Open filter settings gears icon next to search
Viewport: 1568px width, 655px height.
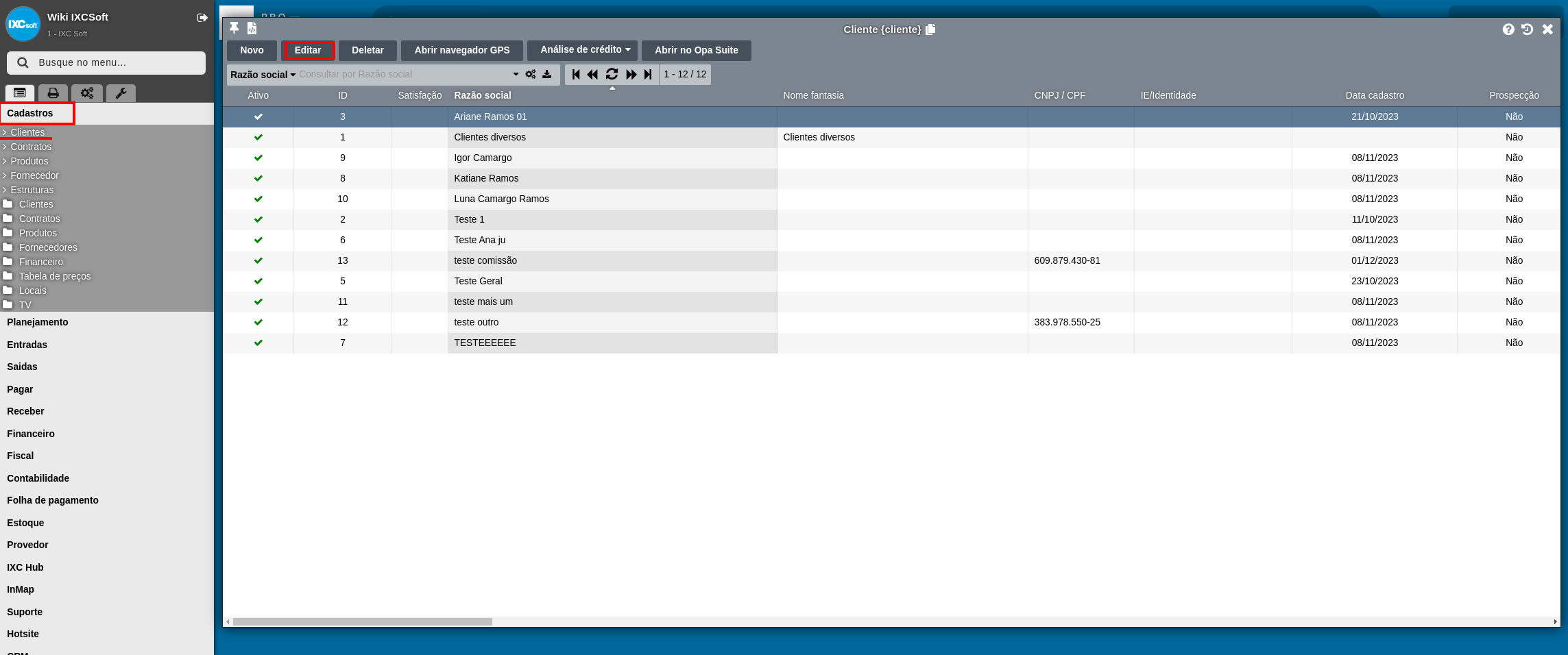[531, 74]
